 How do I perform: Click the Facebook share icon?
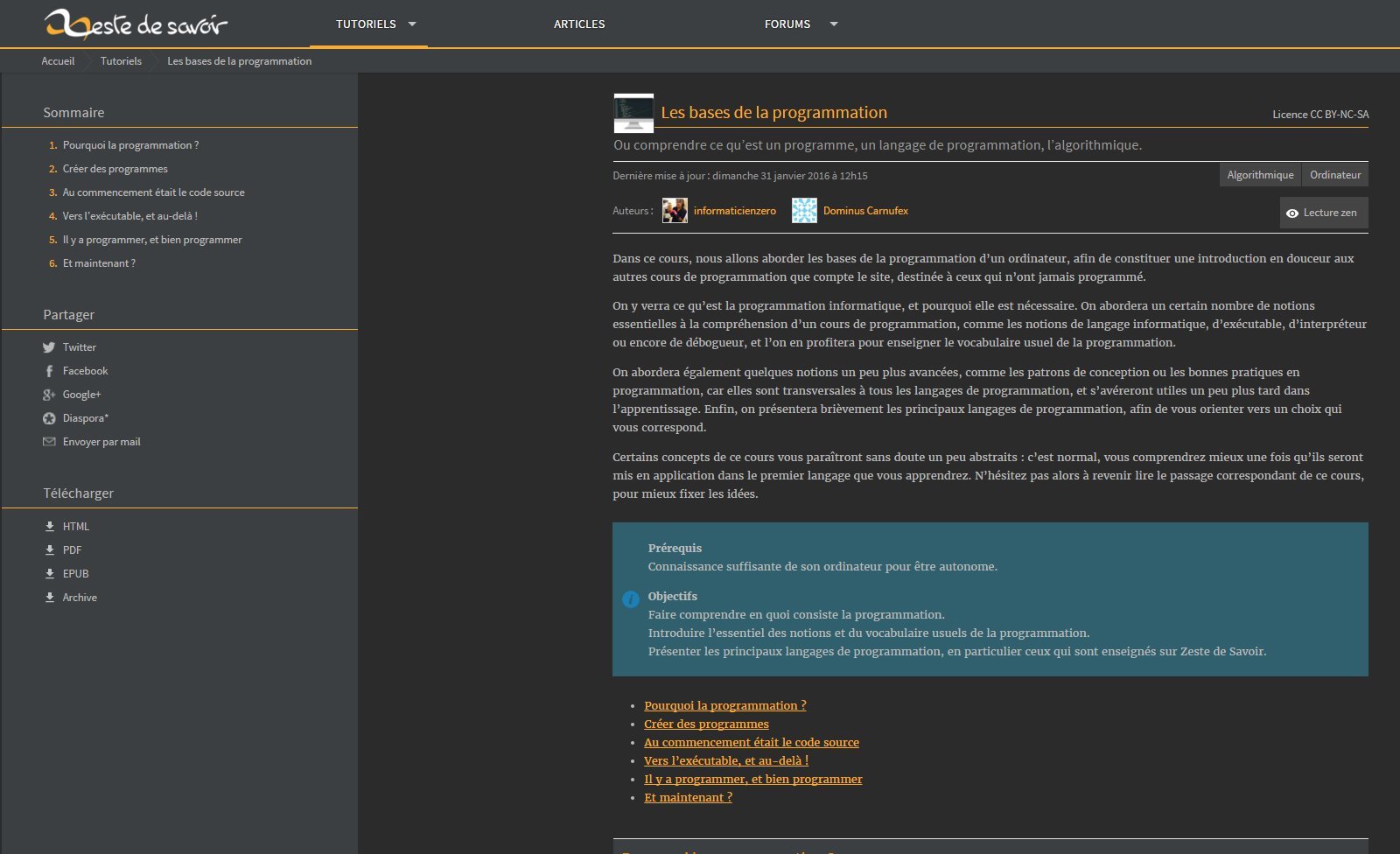point(49,371)
